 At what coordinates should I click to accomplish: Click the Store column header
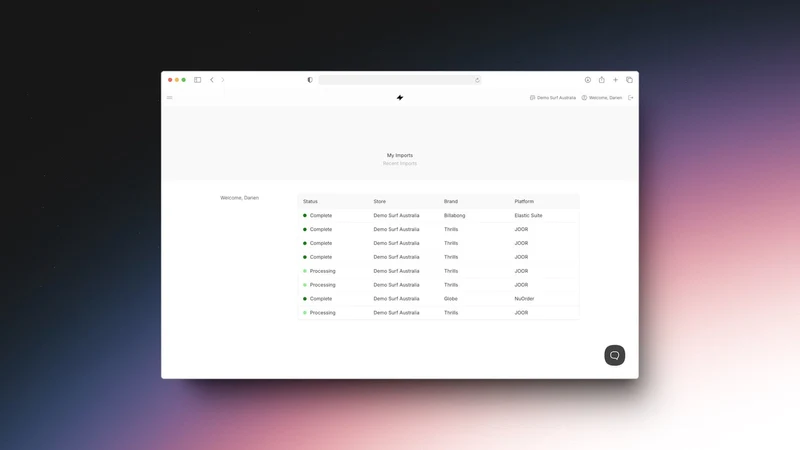pos(380,201)
